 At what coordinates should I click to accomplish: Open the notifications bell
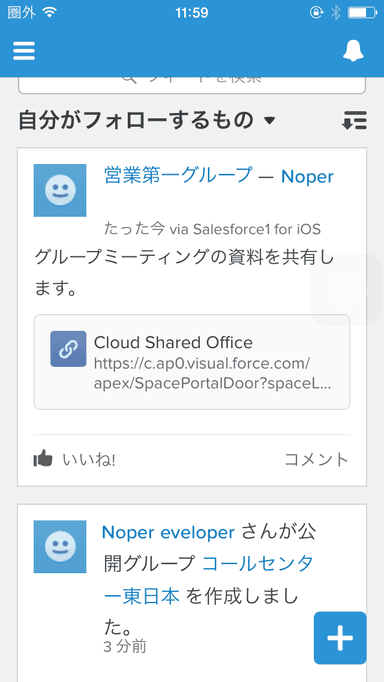[353, 52]
